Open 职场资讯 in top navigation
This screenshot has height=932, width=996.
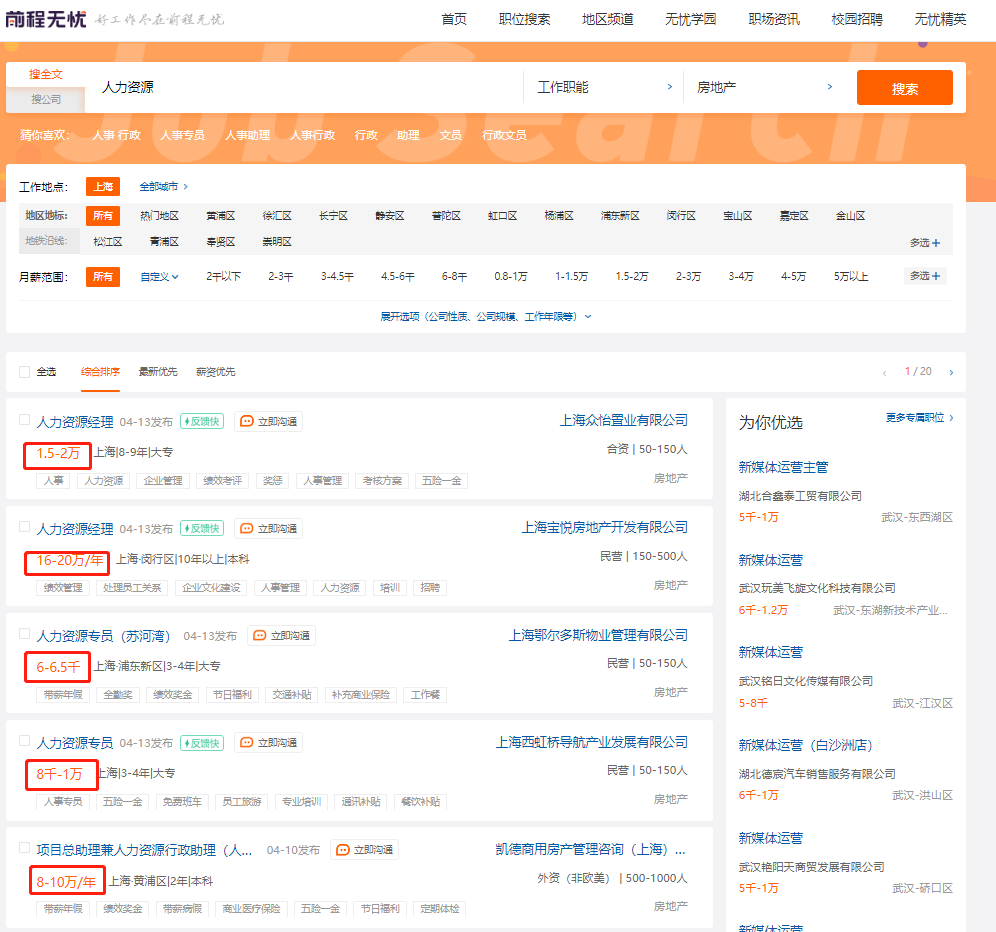(774, 20)
